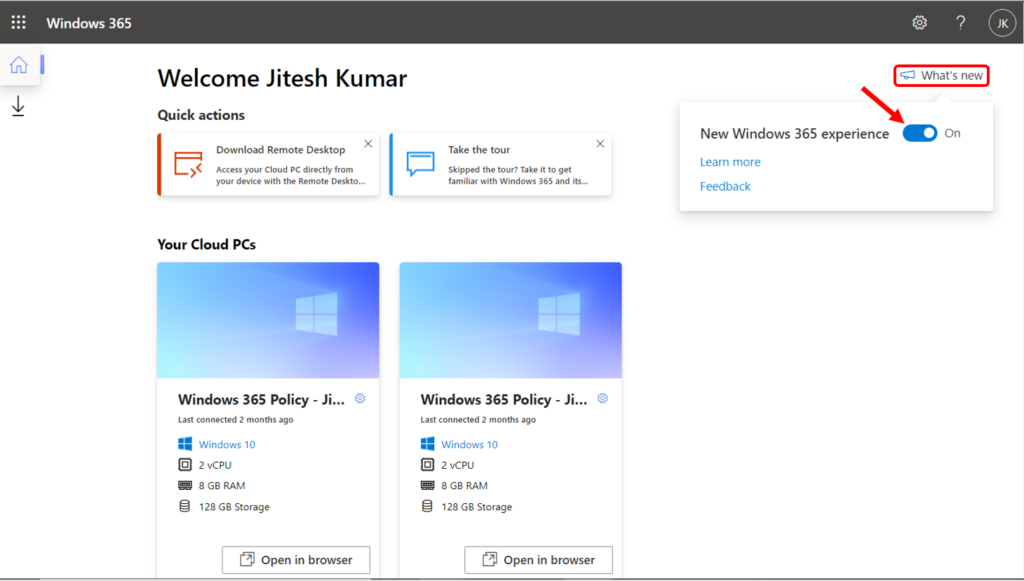Open the Take the tour quick action

pos(501,165)
